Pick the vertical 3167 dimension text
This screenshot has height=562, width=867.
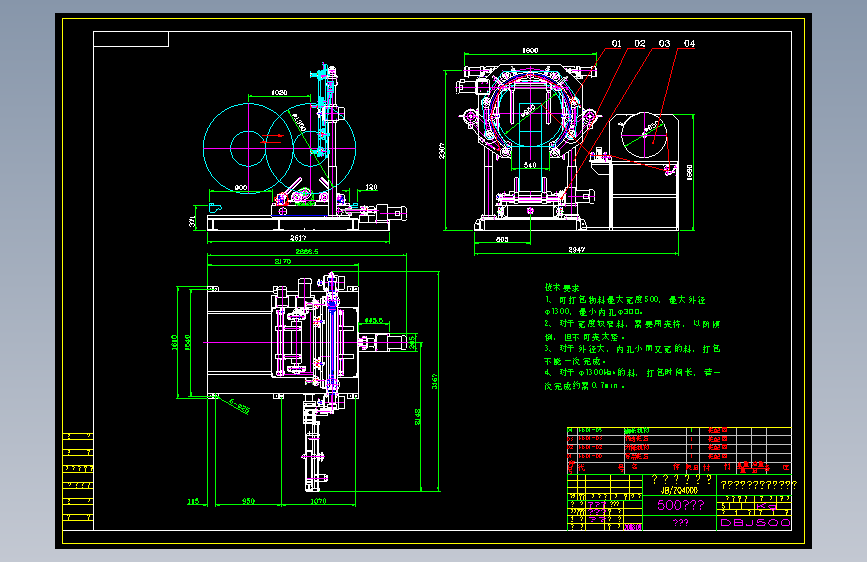point(435,381)
